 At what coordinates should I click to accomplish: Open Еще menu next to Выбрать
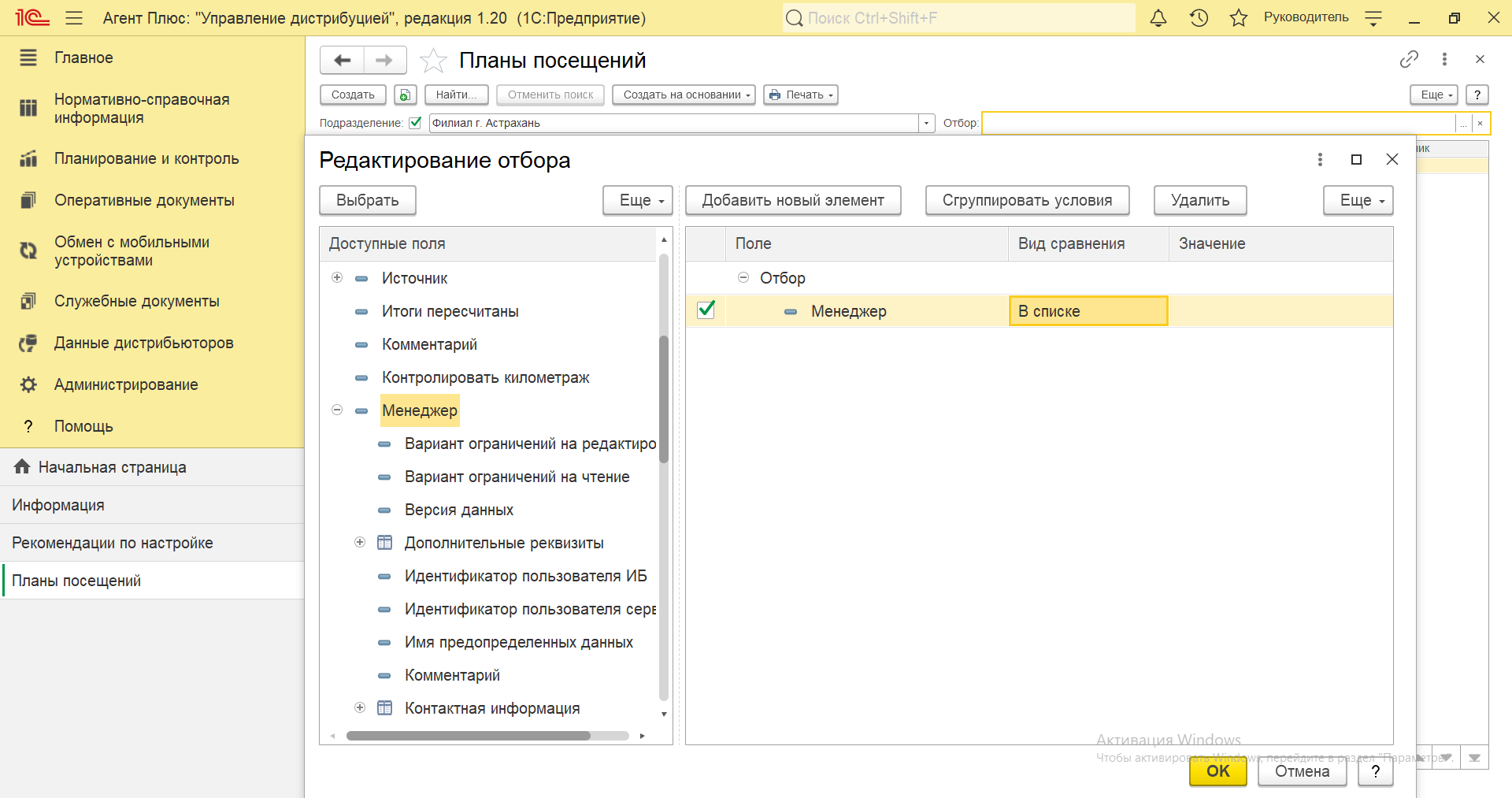coord(638,200)
